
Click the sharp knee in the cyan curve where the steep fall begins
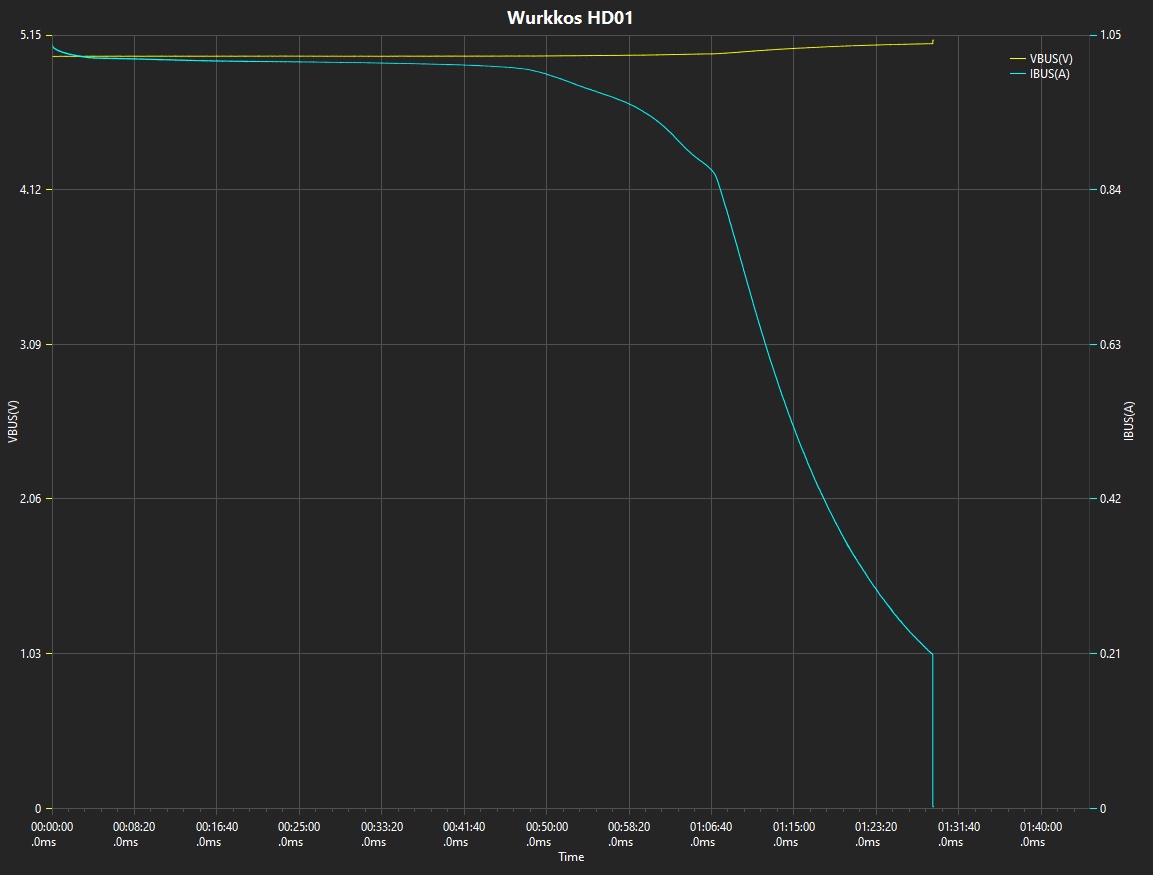714,173
